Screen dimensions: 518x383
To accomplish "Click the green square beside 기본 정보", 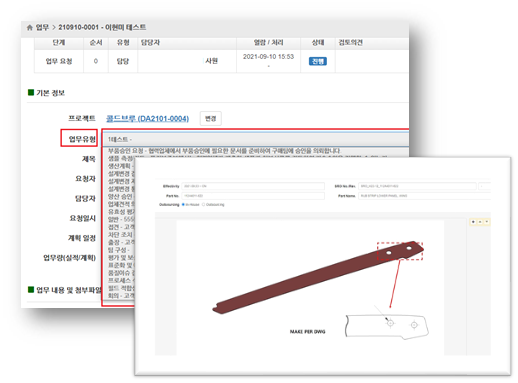I will click(31, 92).
